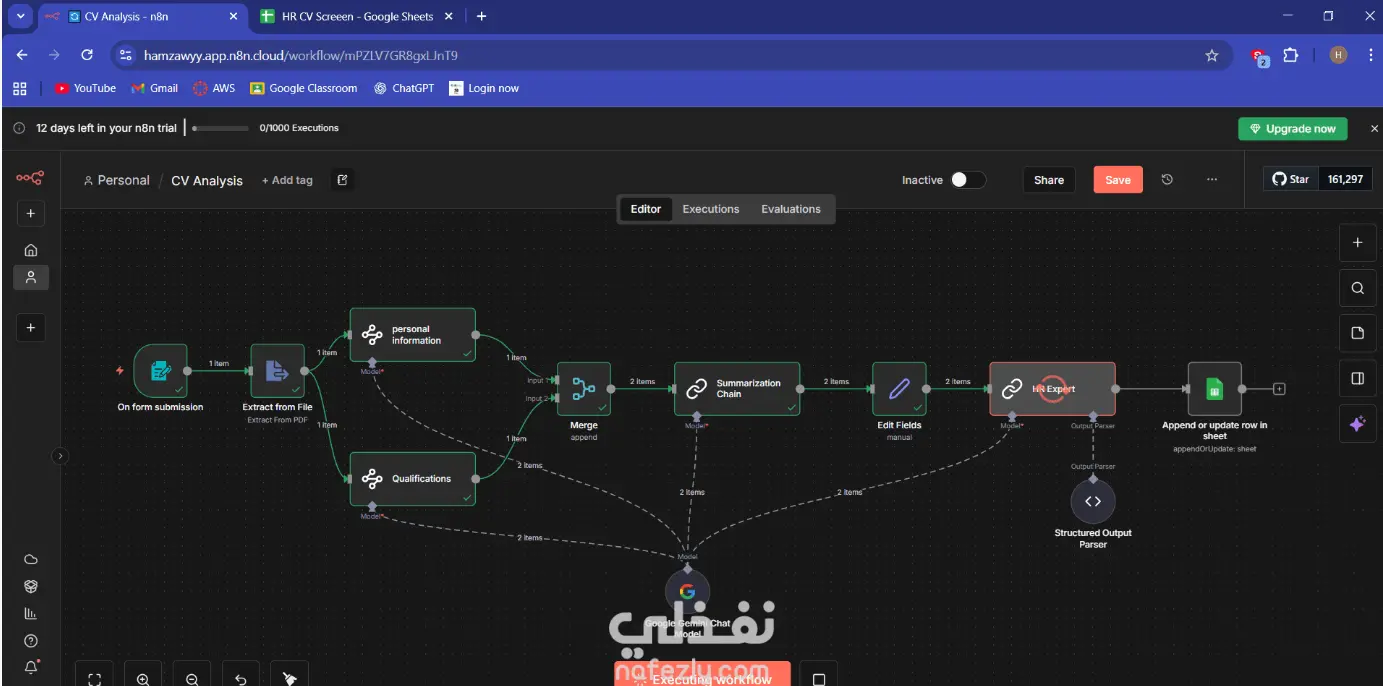Toggle the side panel layout icon
This screenshot has width=1383, height=686.
click(1357, 378)
